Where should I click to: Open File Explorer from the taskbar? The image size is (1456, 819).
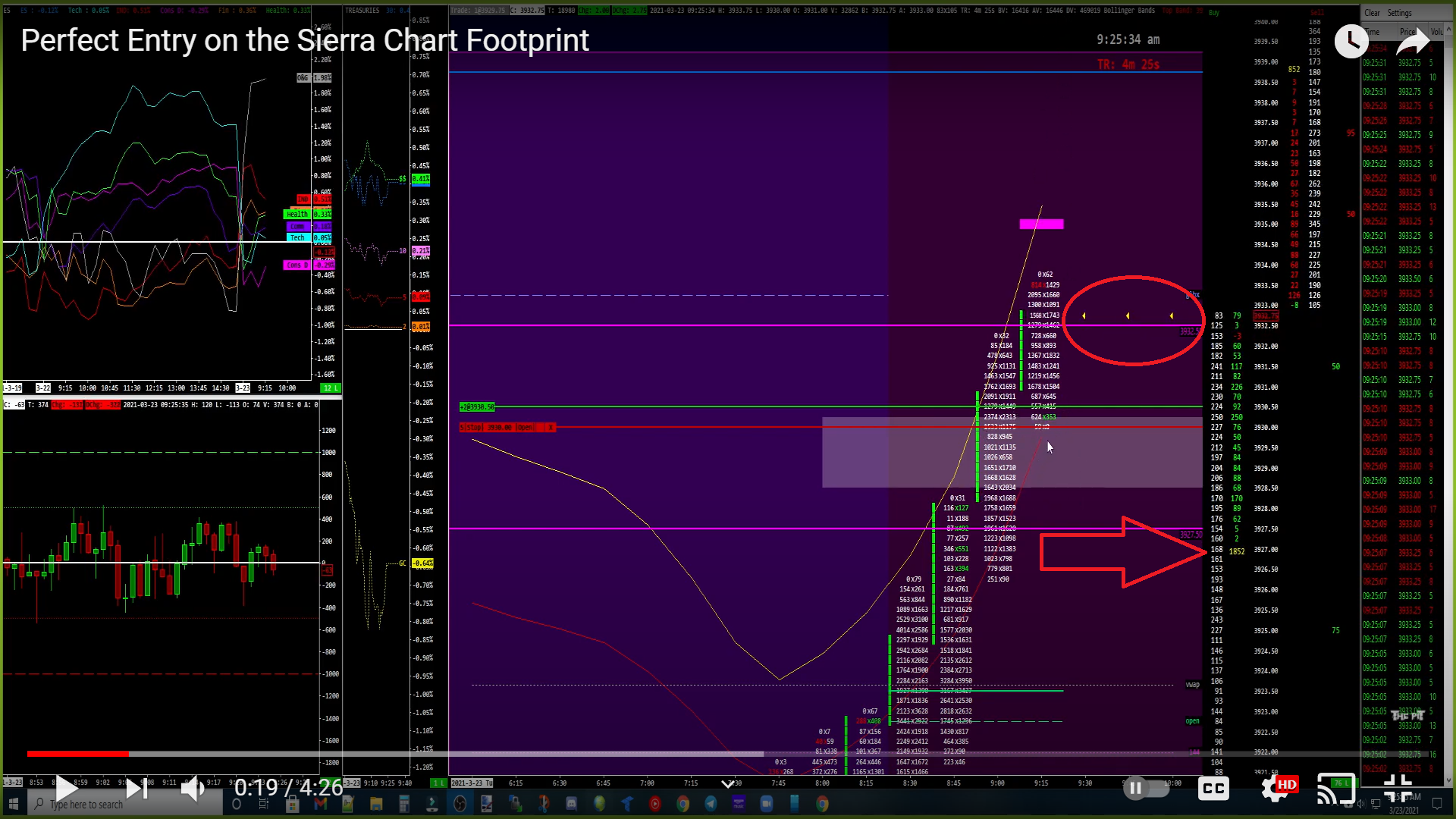375,804
